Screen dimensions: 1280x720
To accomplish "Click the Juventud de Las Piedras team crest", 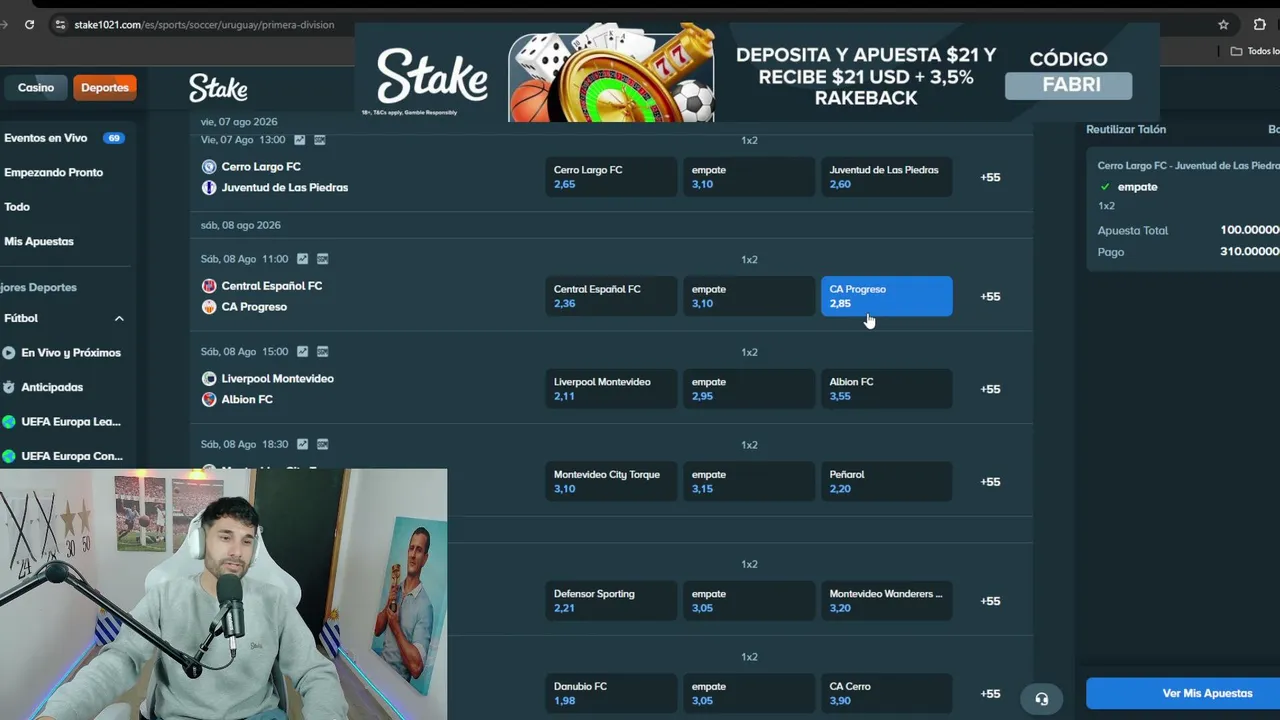I will (x=209, y=187).
